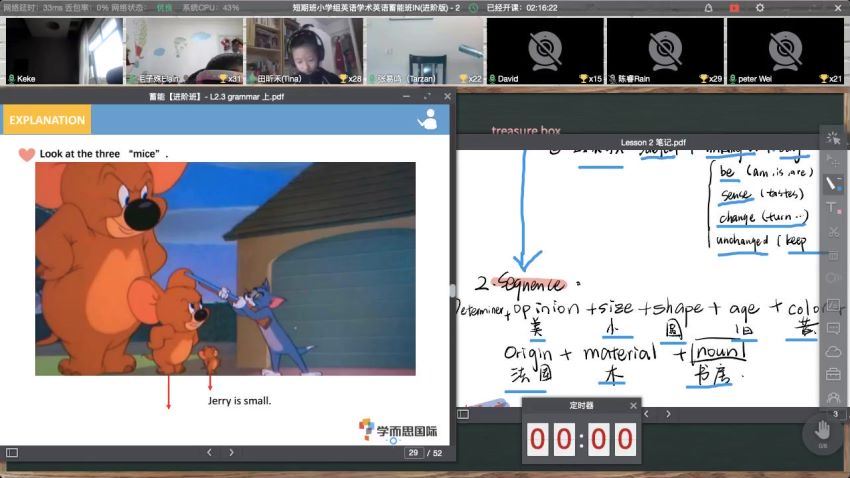This screenshot has height=478, width=850.
Task: Click Elain's trophy count x31
Action: pyautogui.click(x=230, y=79)
